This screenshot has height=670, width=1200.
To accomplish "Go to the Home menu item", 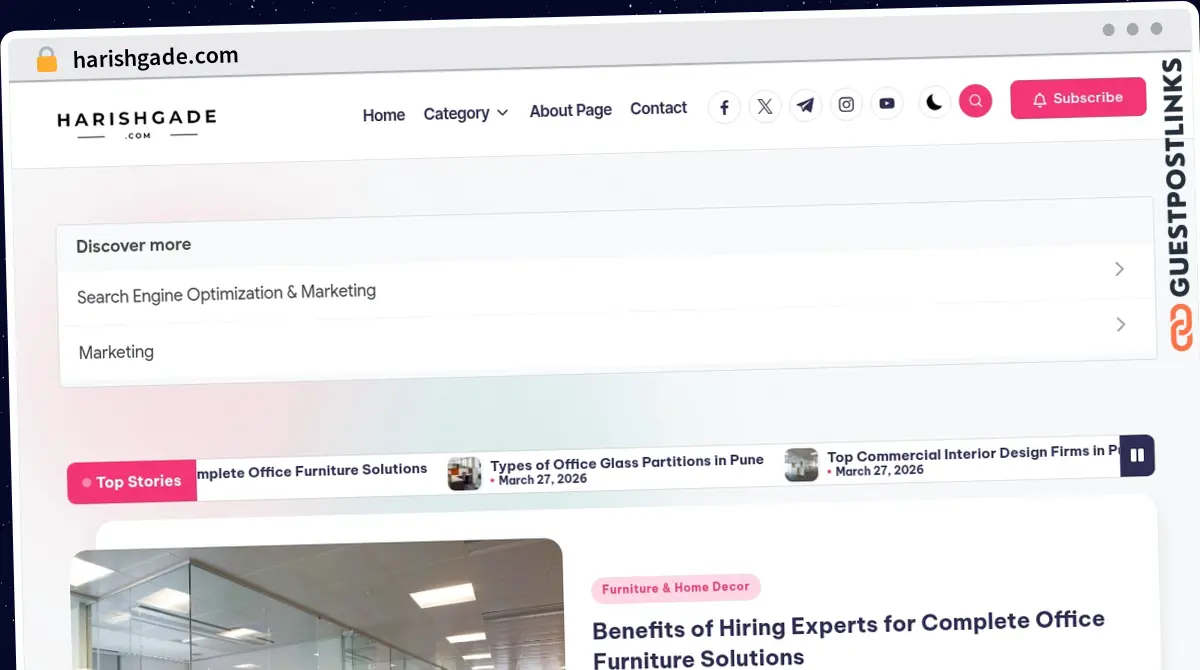I will (384, 115).
